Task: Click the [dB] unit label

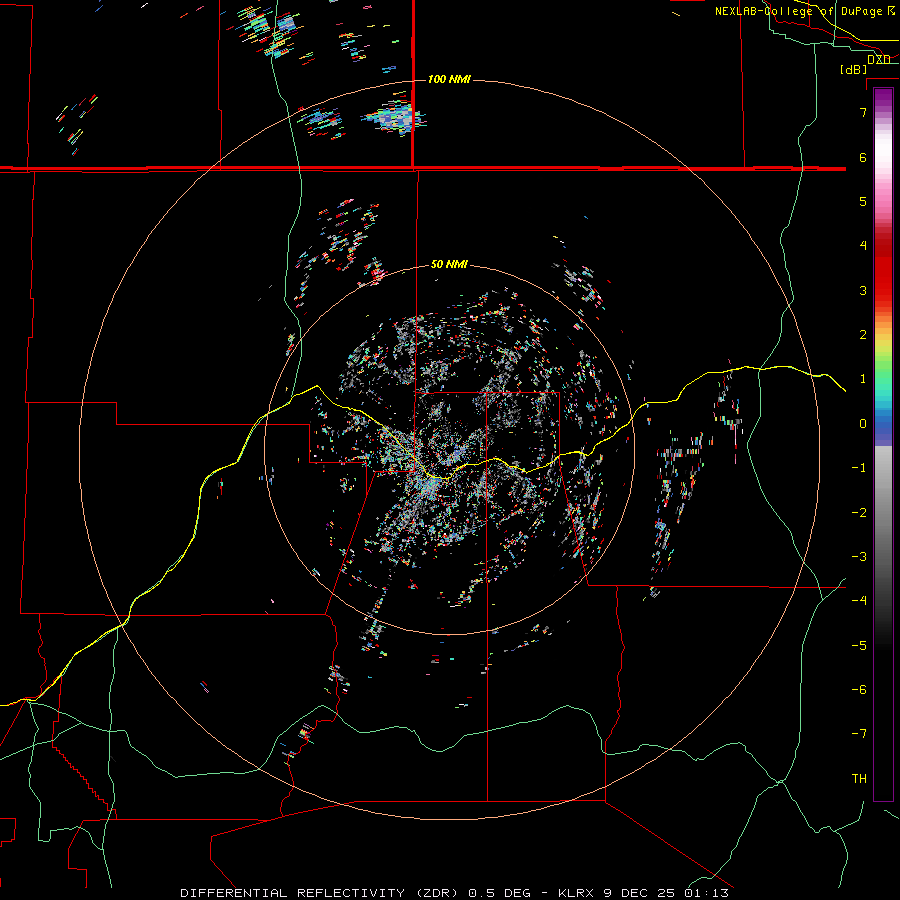Action: [x=854, y=69]
